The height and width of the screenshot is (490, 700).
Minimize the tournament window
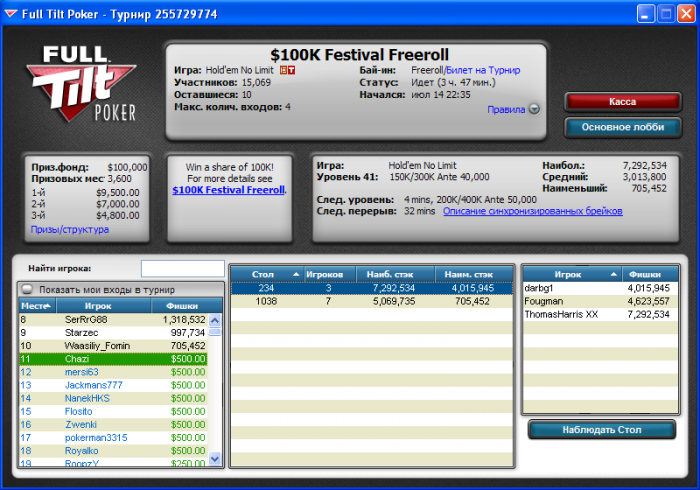(645, 14)
